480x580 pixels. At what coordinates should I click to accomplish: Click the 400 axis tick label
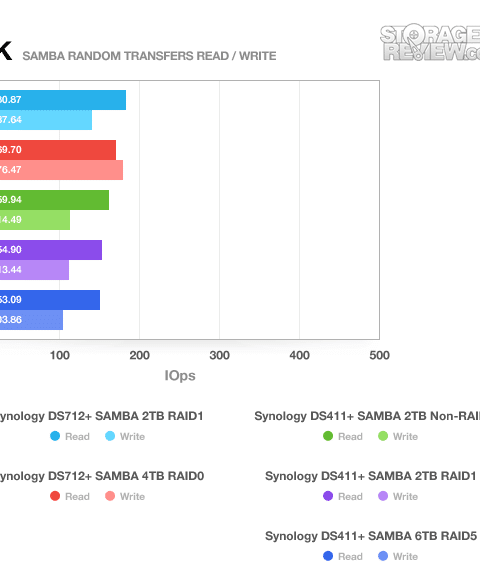click(x=300, y=355)
